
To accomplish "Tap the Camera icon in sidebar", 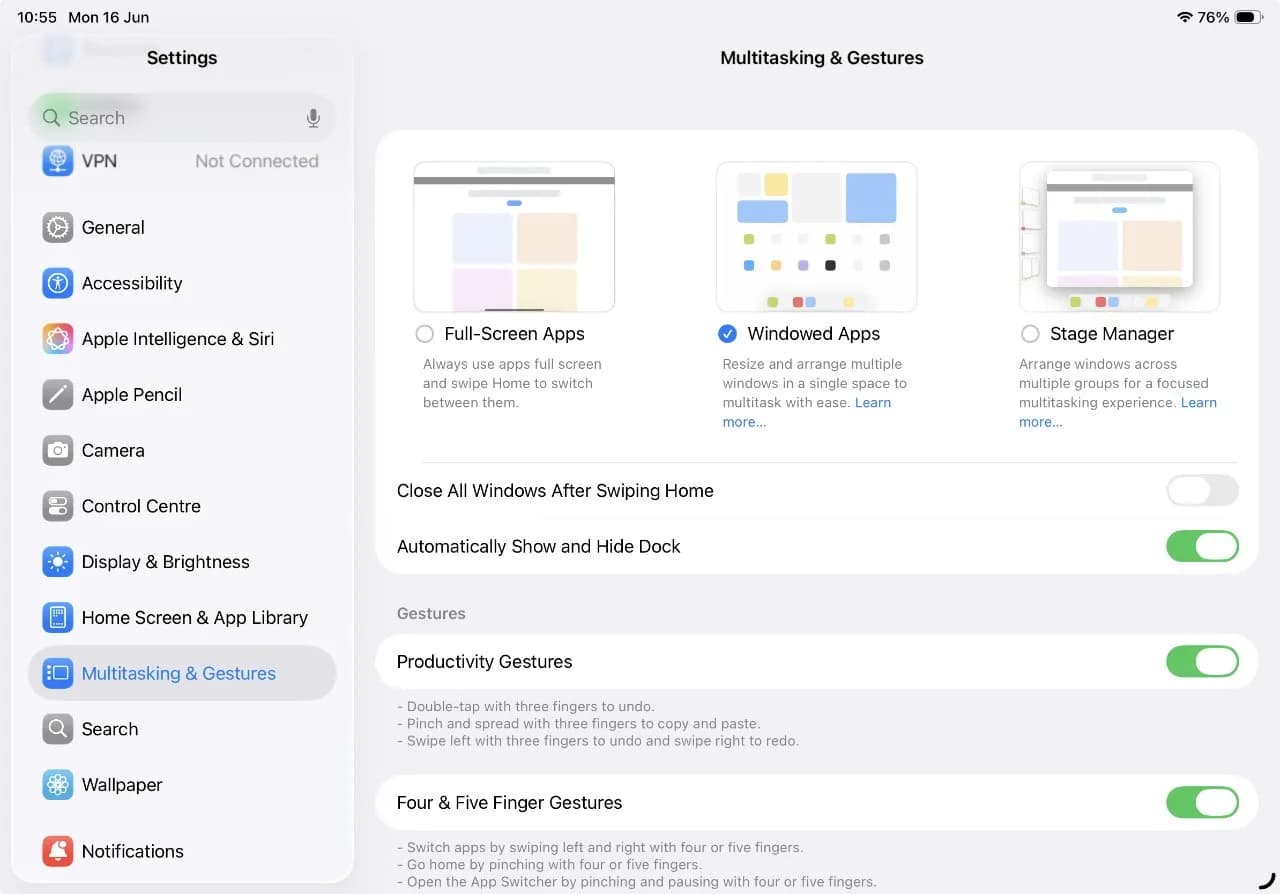I will (58, 450).
